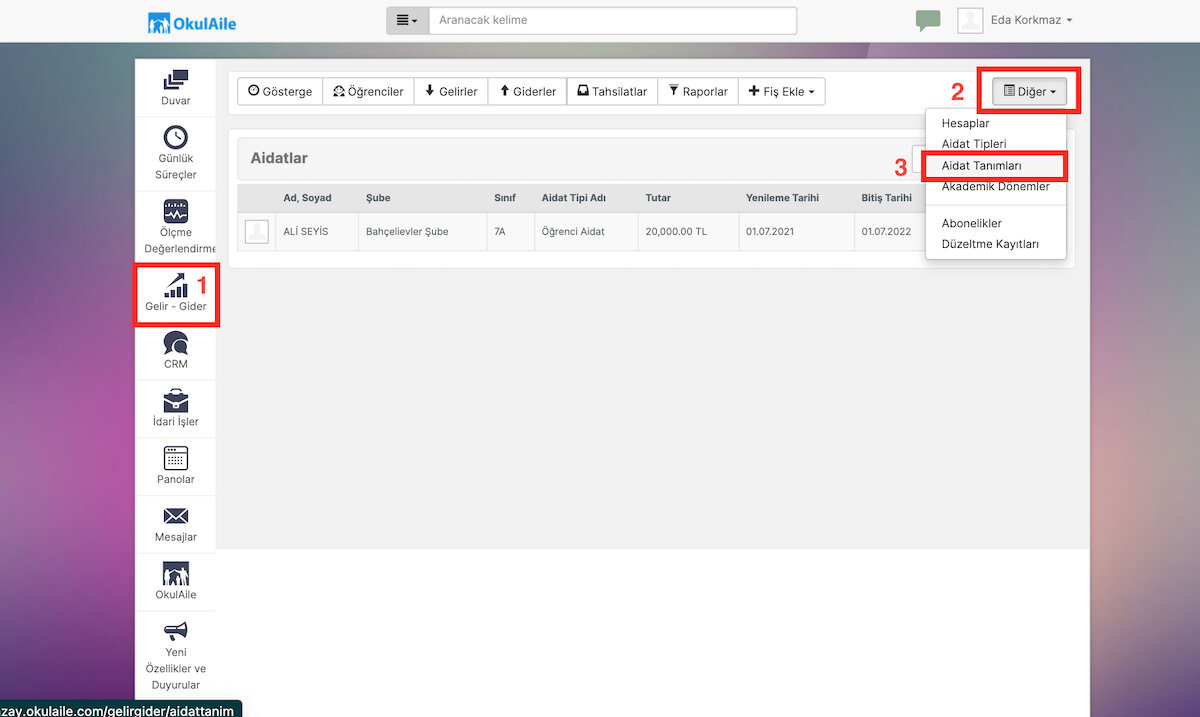The image size is (1200, 717).
Task: Click the Aidat Tipi Adı column header
Action: [586, 198]
